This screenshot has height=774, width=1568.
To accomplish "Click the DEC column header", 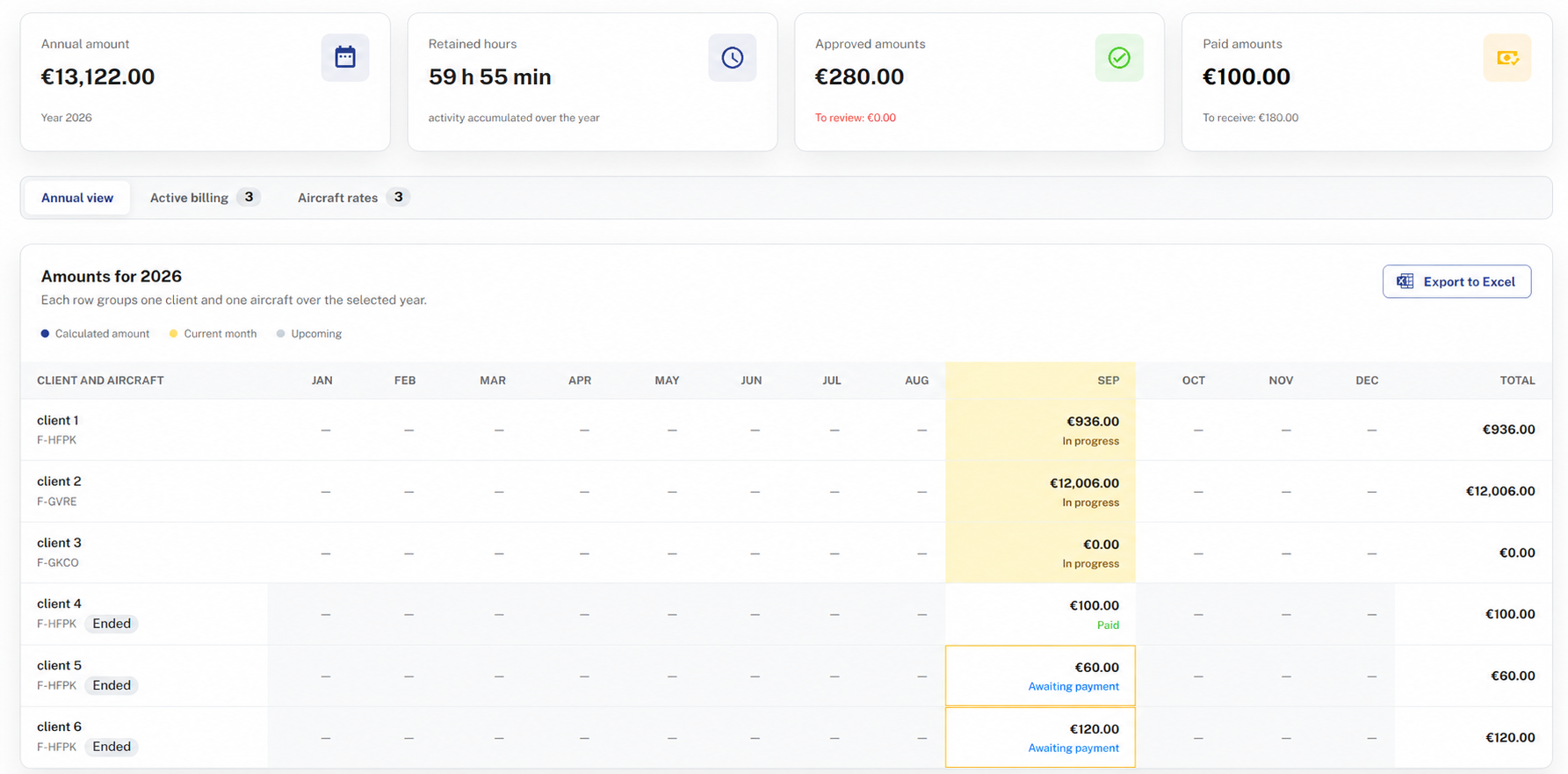I will [x=1367, y=380].
